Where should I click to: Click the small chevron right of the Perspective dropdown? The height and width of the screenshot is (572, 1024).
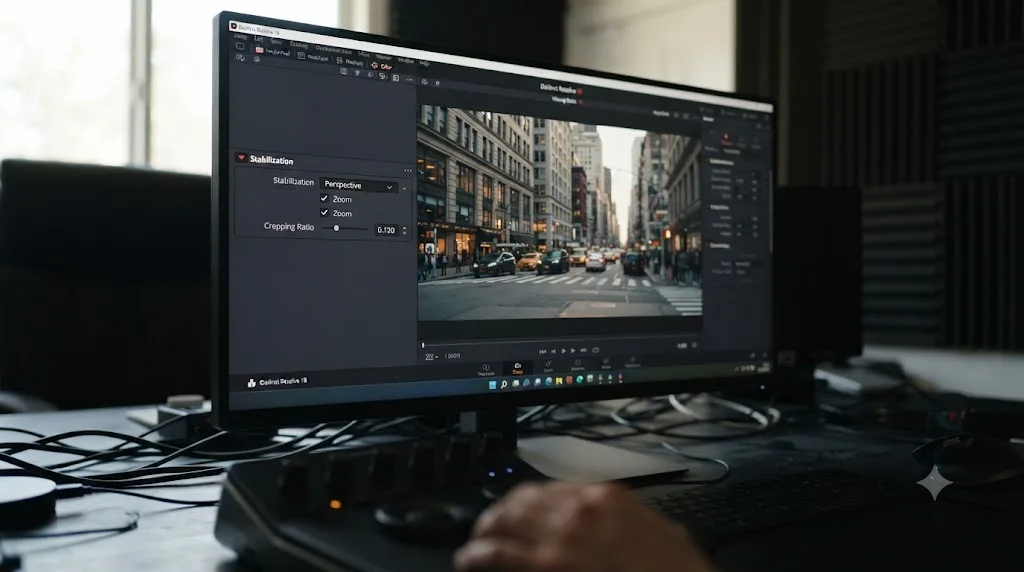click(404, 189)
